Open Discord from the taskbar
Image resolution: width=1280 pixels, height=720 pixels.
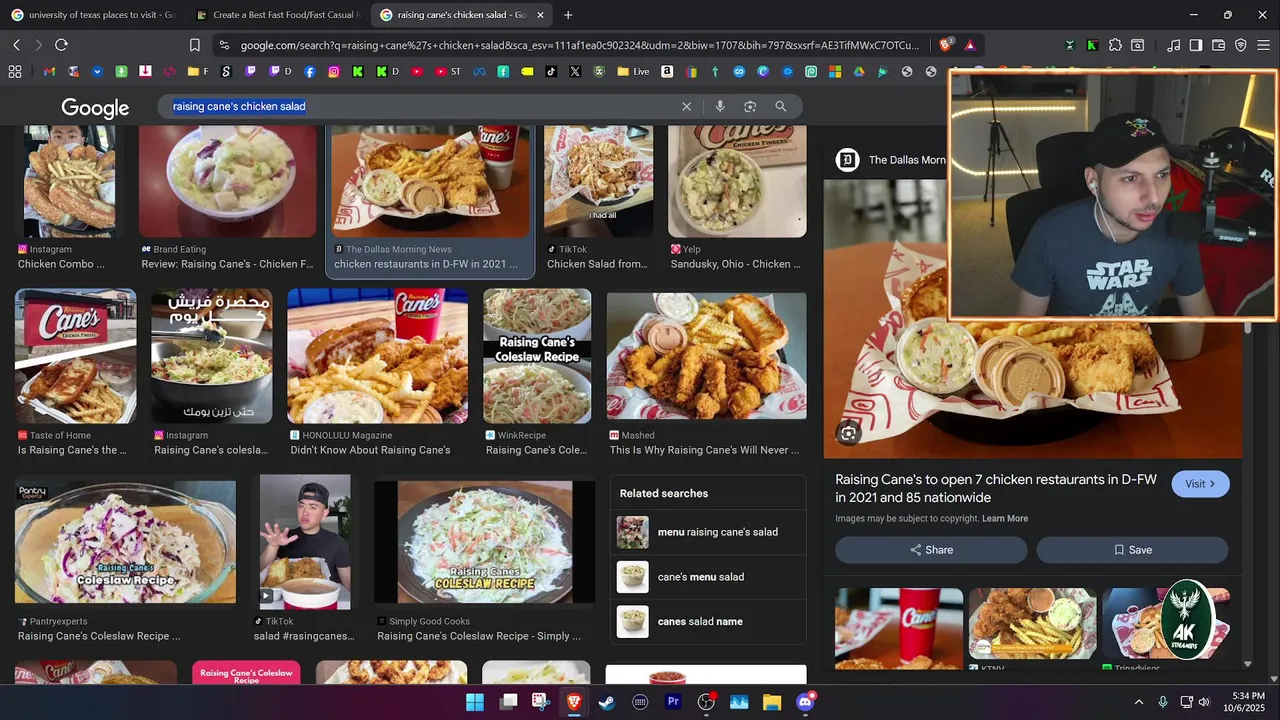pyautogui.click(x=805, y=702)
